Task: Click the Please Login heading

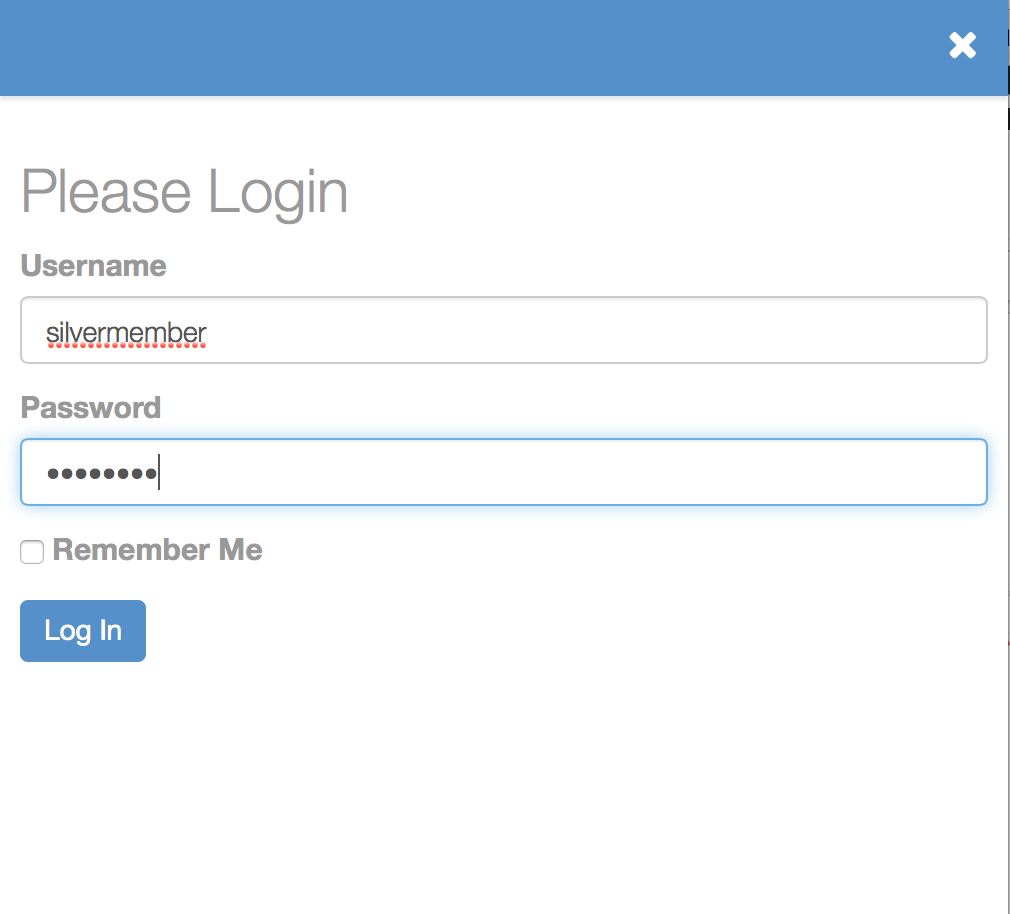Action: tap(184, 192)
